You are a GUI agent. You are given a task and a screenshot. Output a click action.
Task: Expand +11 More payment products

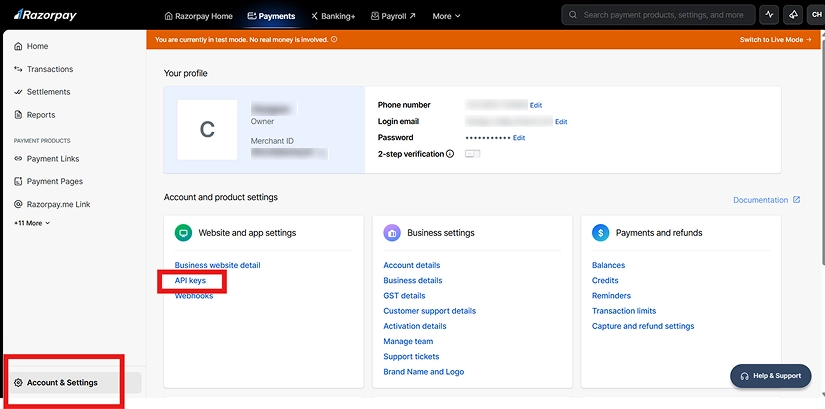click(x=32, y=223)
